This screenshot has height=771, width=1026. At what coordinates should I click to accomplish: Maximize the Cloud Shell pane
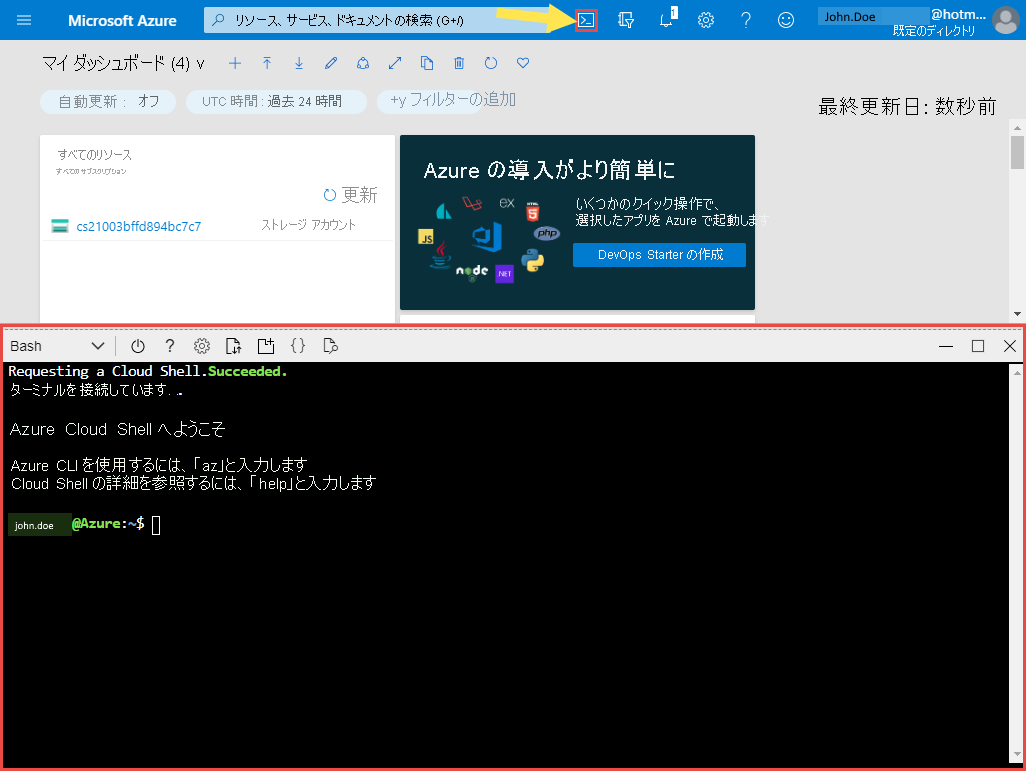[x=978, y=346]
